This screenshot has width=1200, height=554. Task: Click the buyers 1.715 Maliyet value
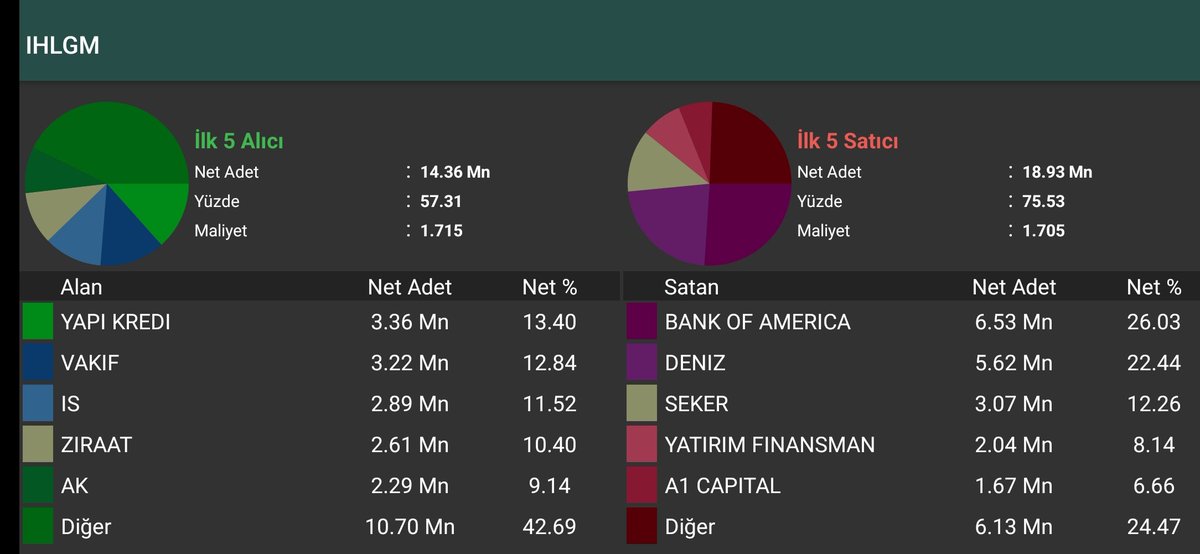441,230
